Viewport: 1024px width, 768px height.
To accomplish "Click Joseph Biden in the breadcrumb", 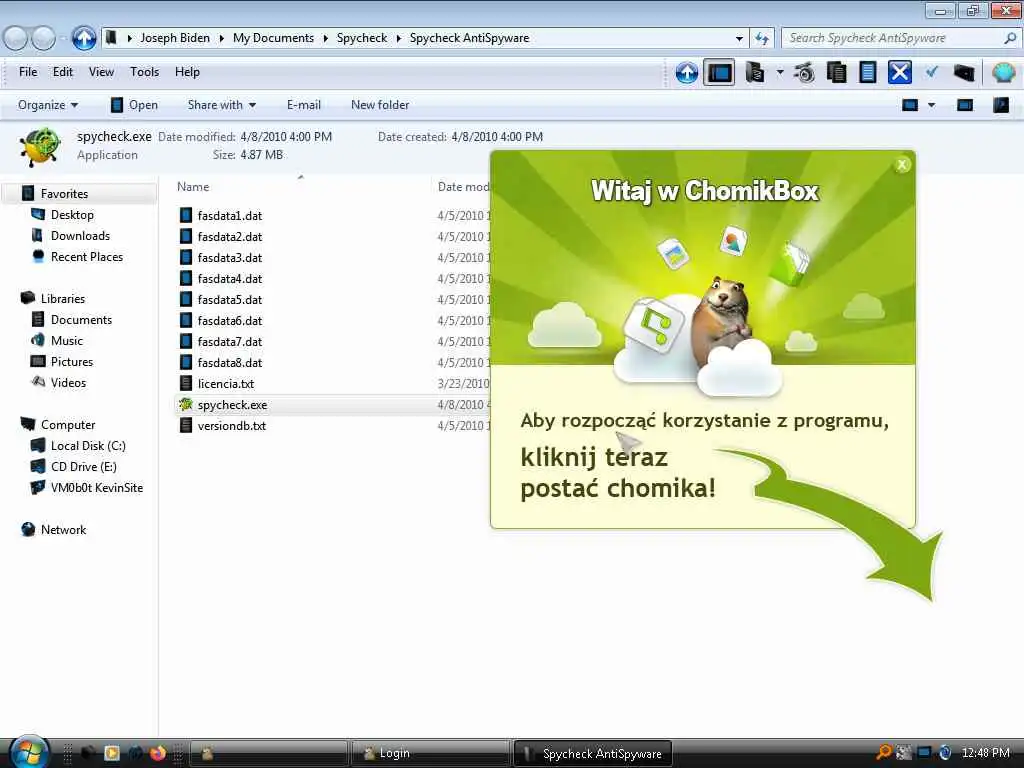I will tap(175, 38).
